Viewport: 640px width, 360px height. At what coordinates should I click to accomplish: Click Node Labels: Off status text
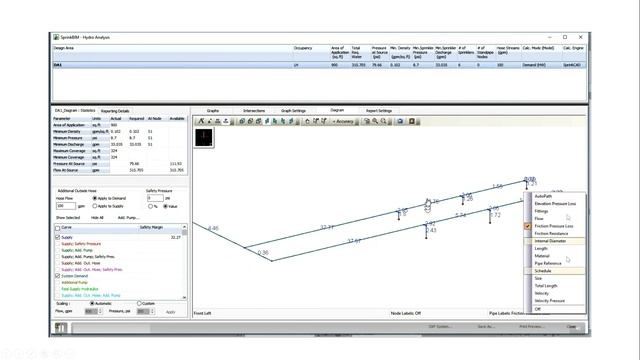406,313
